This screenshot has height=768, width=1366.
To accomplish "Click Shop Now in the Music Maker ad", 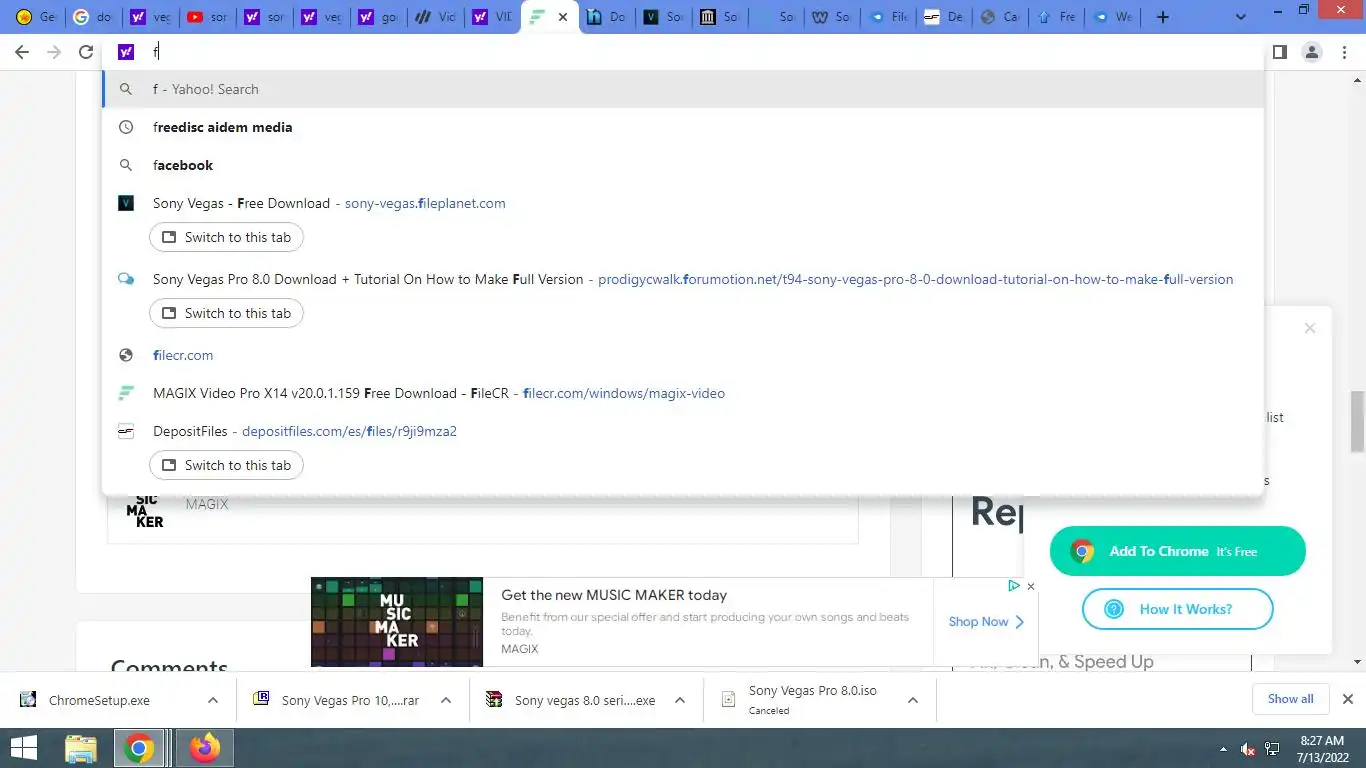I will 986,622.
